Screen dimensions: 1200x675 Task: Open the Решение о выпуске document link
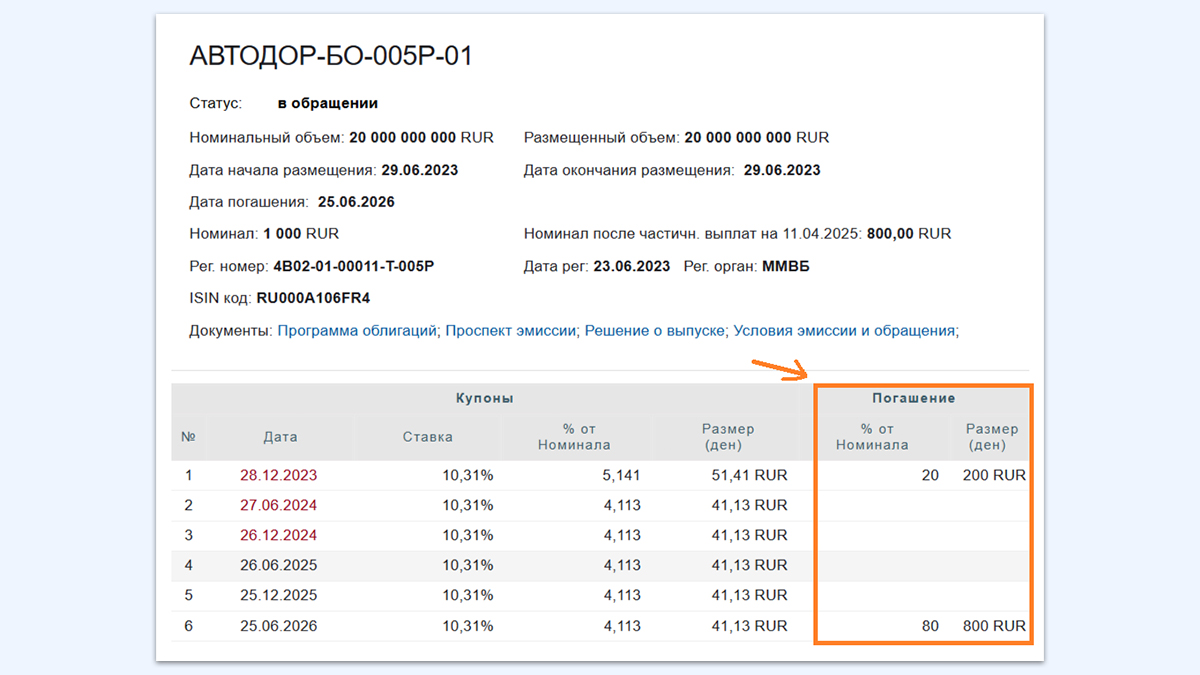coord(655,330)
